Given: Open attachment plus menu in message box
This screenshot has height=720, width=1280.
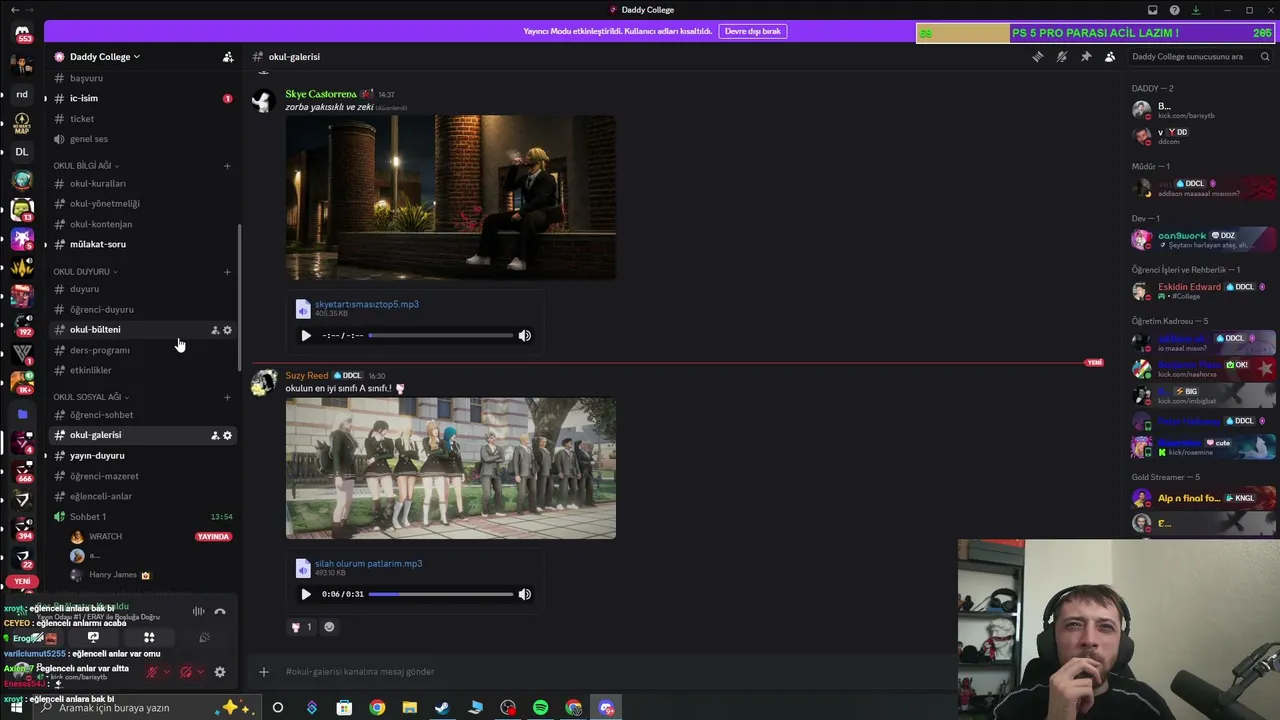Looking at the screenshot, I should (x=264, y=672).
